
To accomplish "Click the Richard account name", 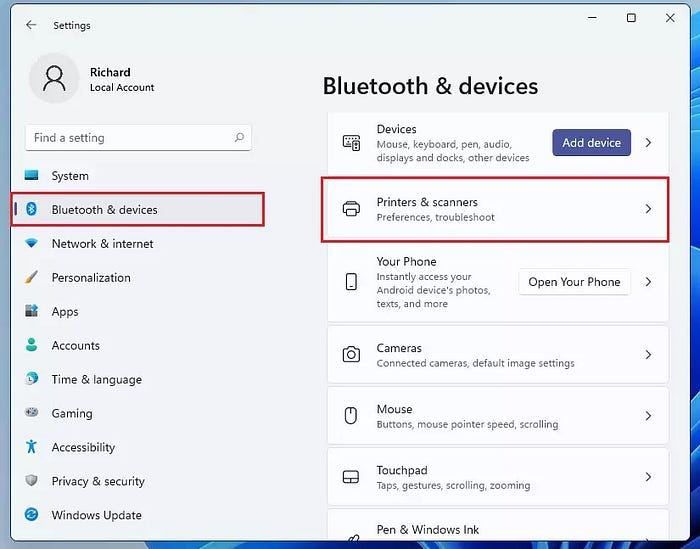I will tap(110, 72).
